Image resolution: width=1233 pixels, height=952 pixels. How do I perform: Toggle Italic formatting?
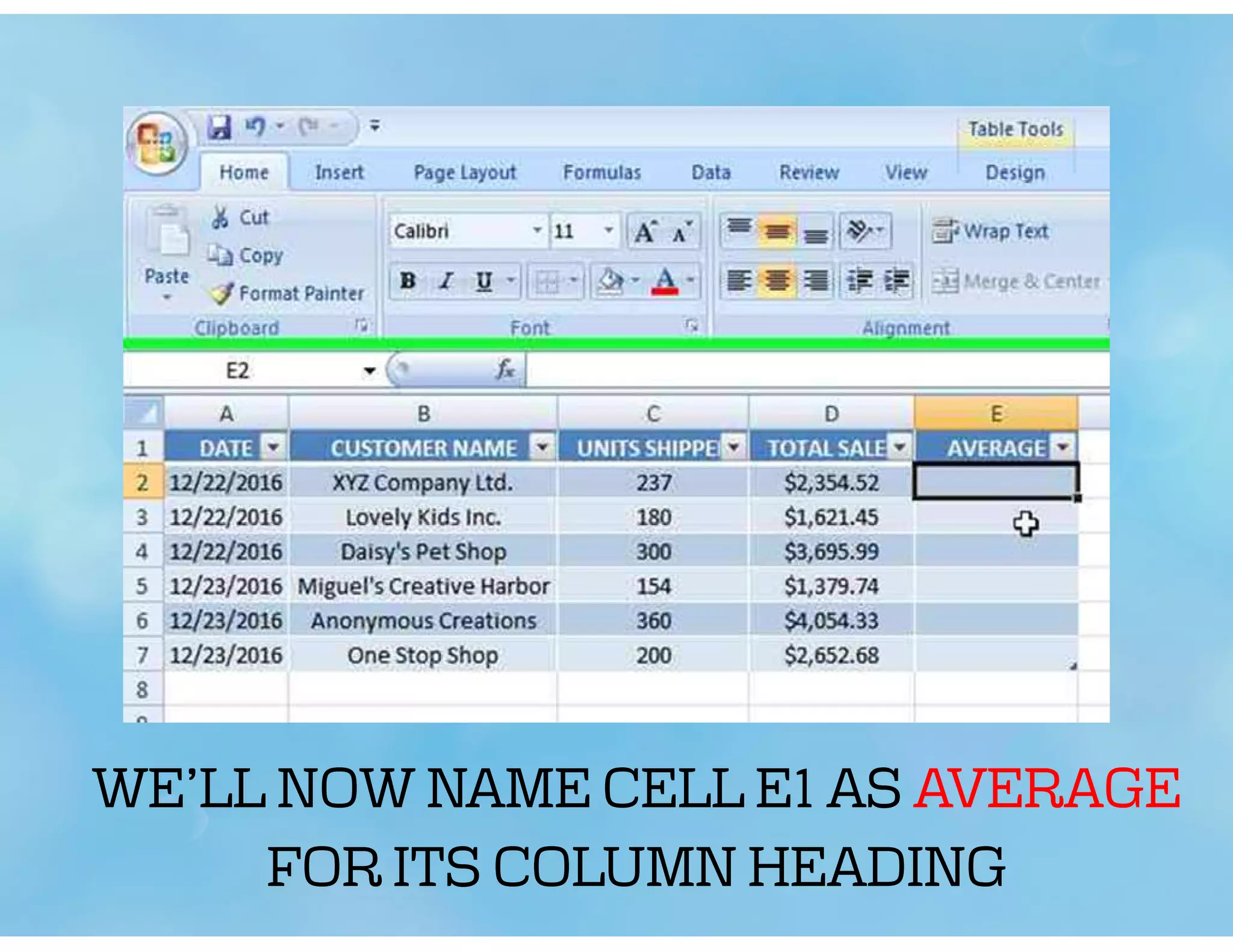(446, 281)
